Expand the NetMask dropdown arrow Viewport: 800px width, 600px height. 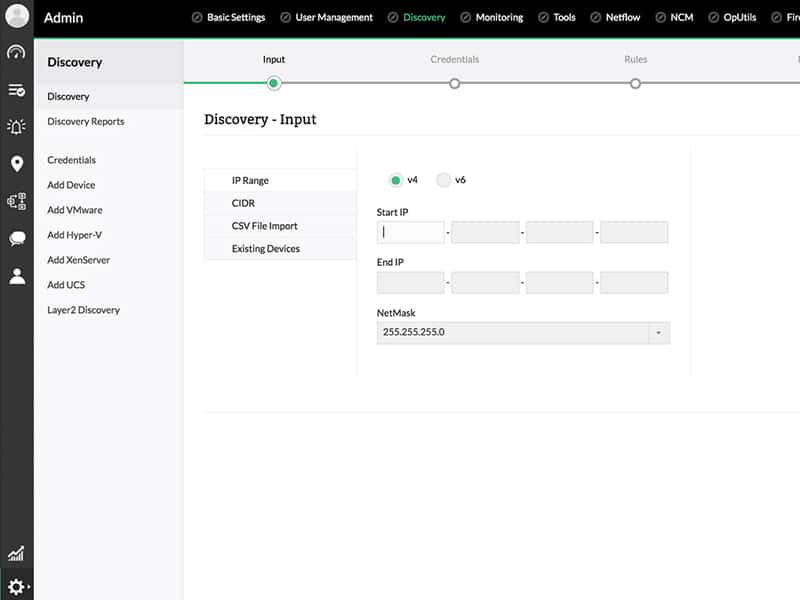point(658,332)
